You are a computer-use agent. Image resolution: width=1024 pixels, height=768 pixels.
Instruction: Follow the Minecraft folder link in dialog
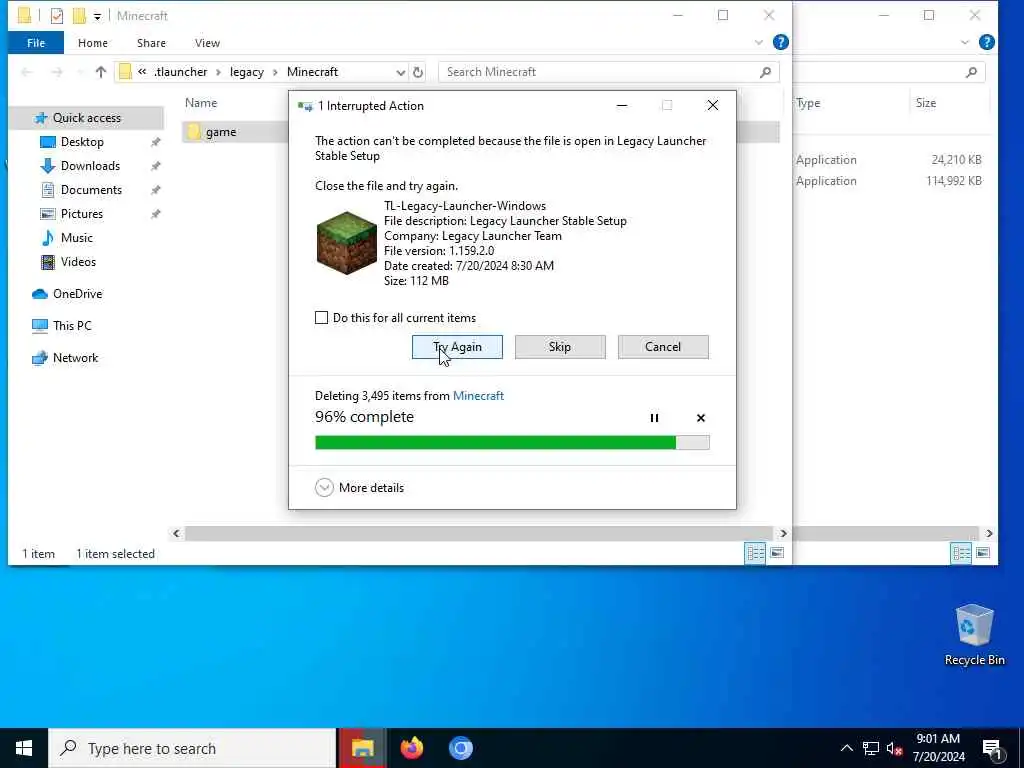click(478, 396)
